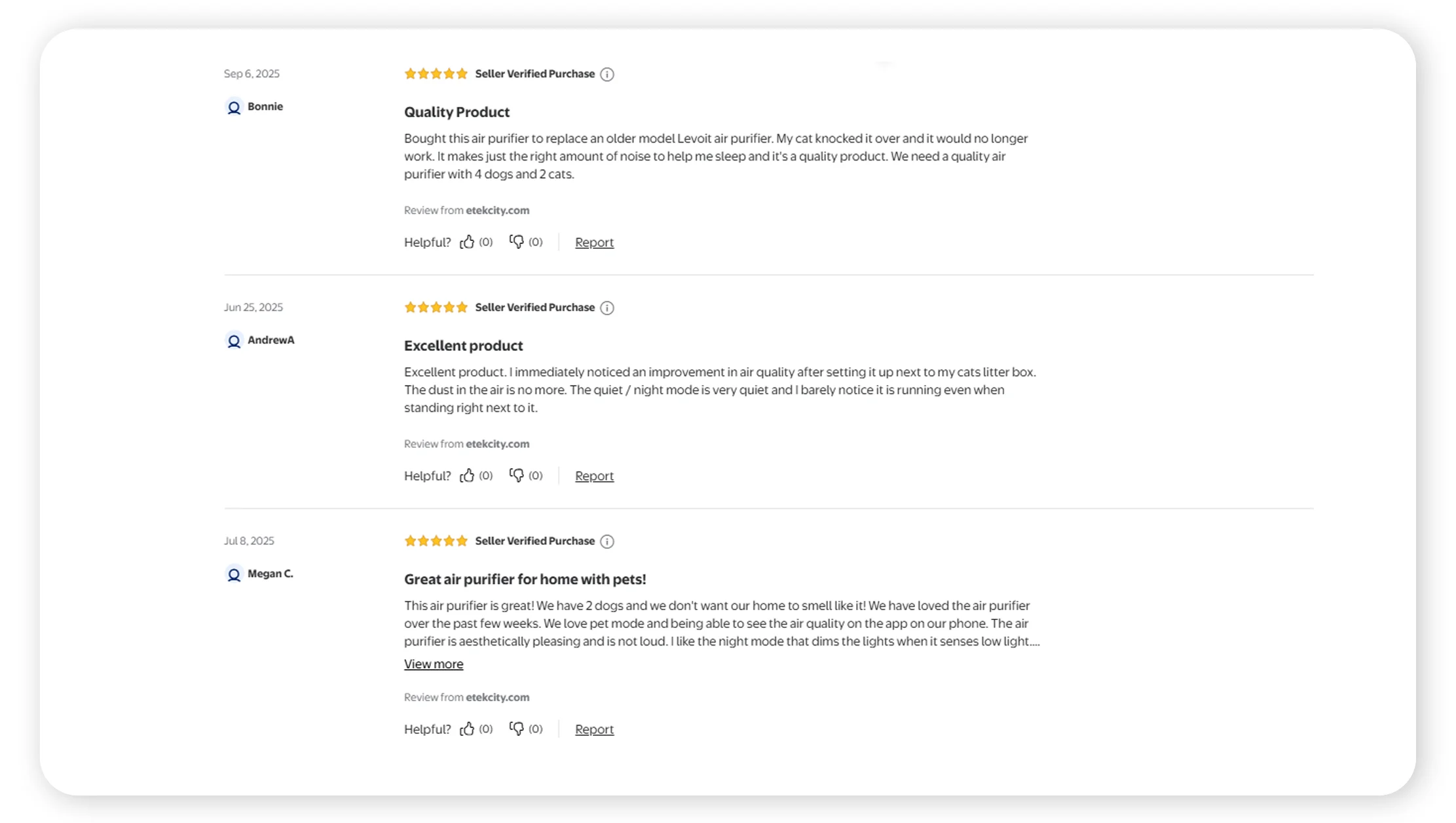This screenshot has height=823, width=1456.
Task: Open the info icon beside Sep 6 Seller Verified Purchase
Action: (607, 74)
